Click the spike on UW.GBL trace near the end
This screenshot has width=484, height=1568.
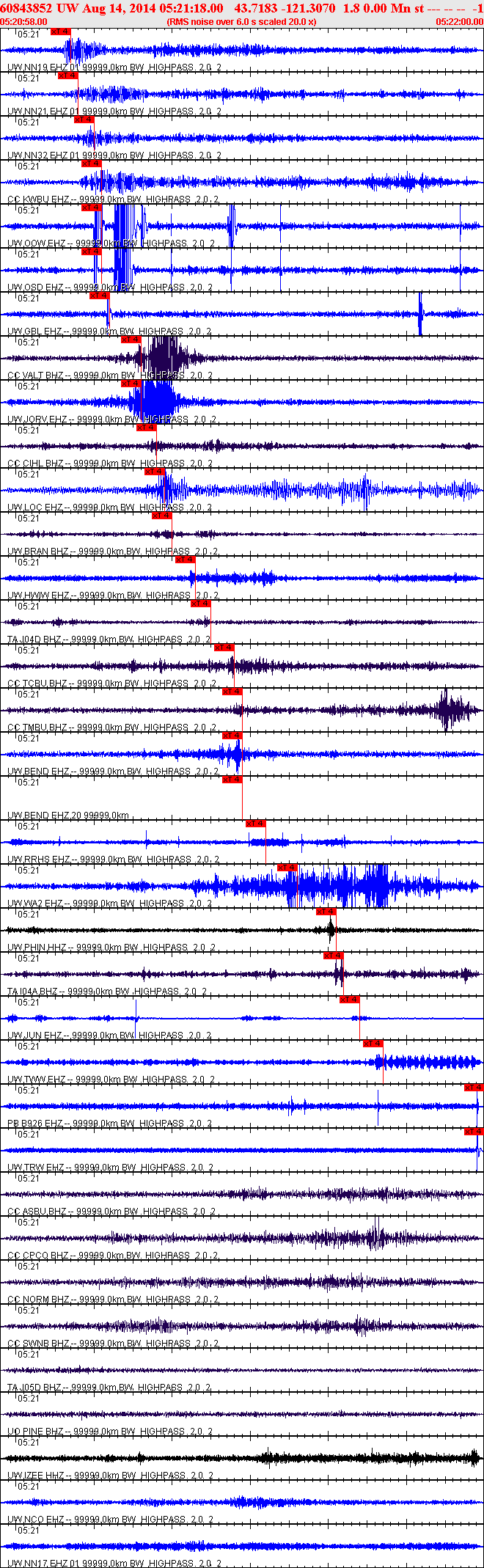click(420, 314)
